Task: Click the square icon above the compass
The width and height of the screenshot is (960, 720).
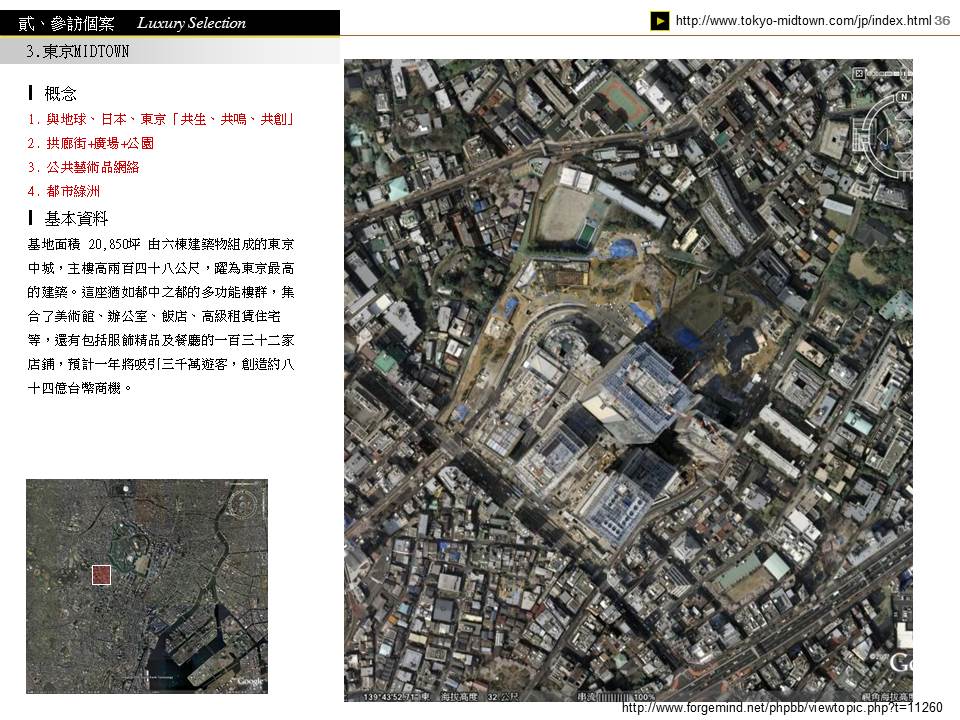Action: click(x=858, y=73)
